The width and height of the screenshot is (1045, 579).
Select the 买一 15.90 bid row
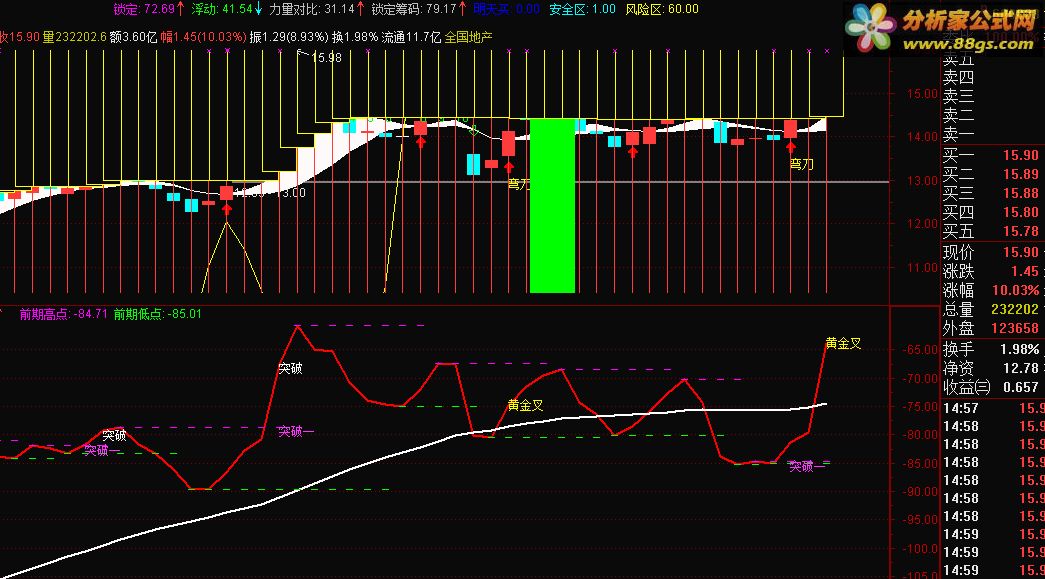click(992, 155)
